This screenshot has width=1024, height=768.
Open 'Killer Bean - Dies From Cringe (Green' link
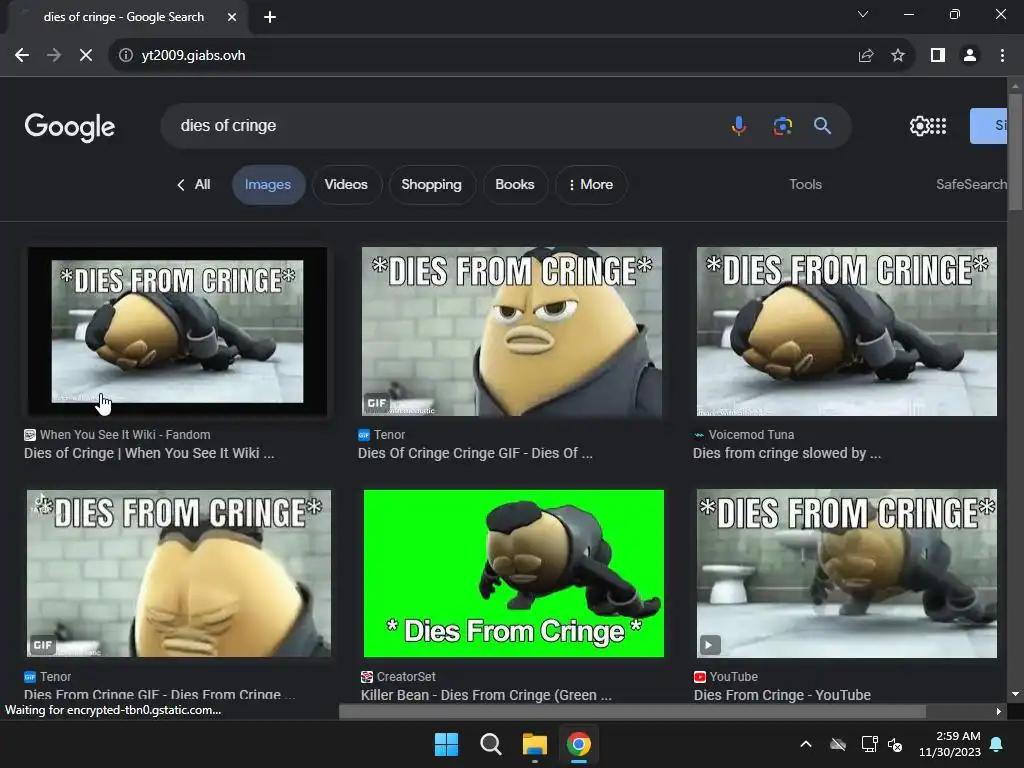(x=487, y=695)
